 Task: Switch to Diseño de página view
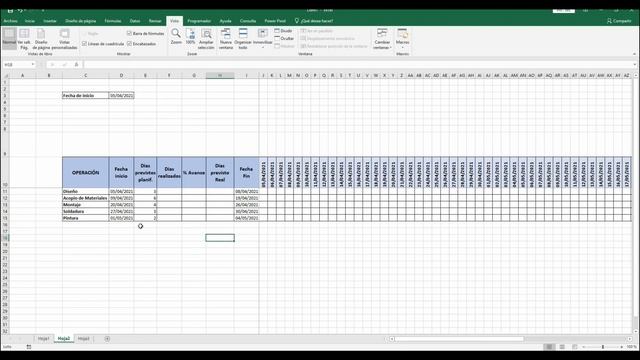[41, 39]
